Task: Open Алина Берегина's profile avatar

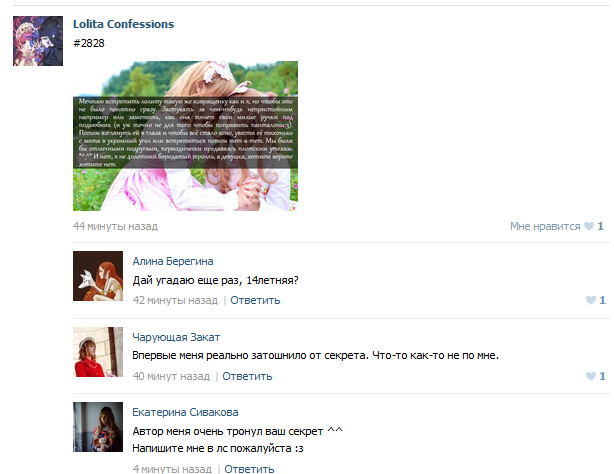Action: click(x=98, y=276)
